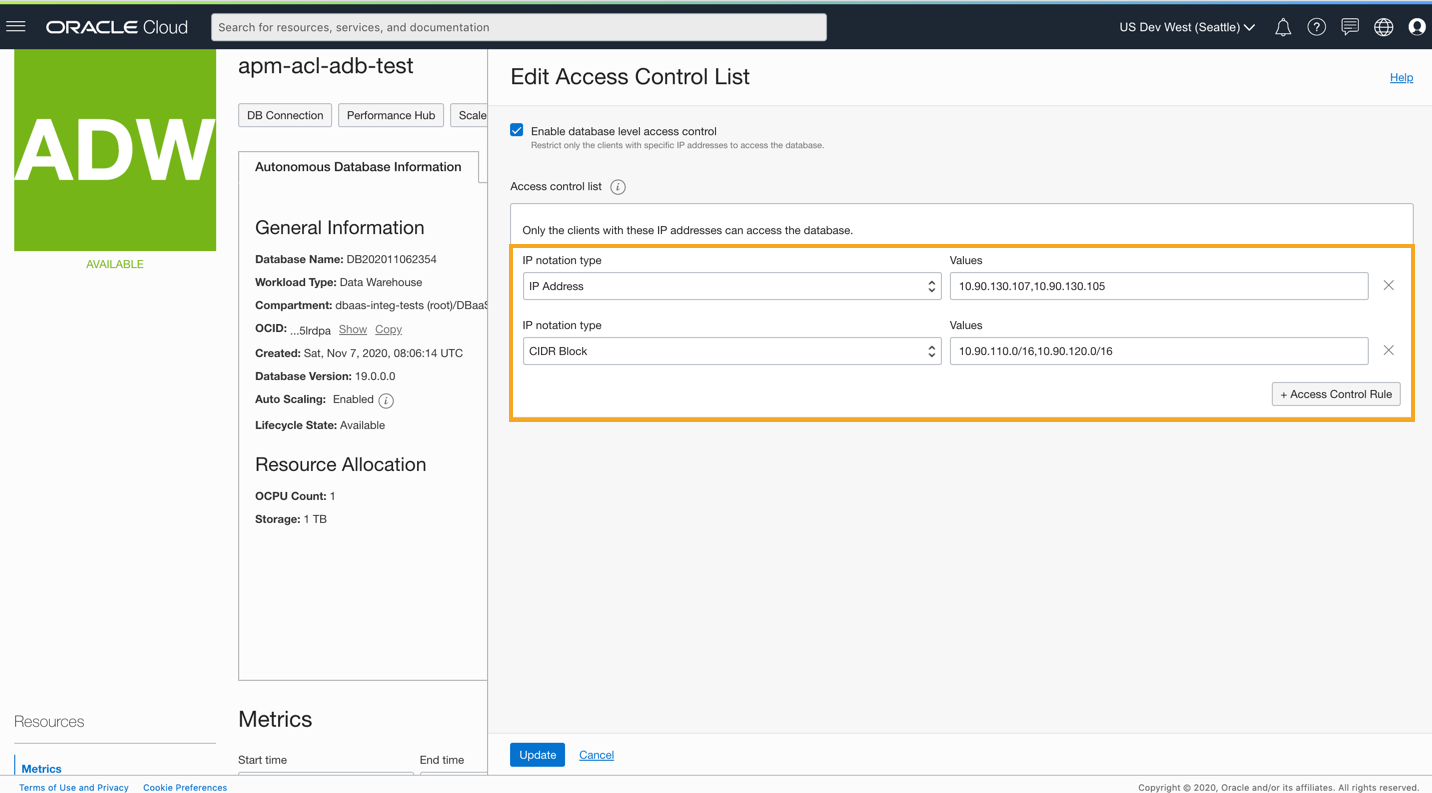Click the Auto Scaling info icon

tap(386, 401)
